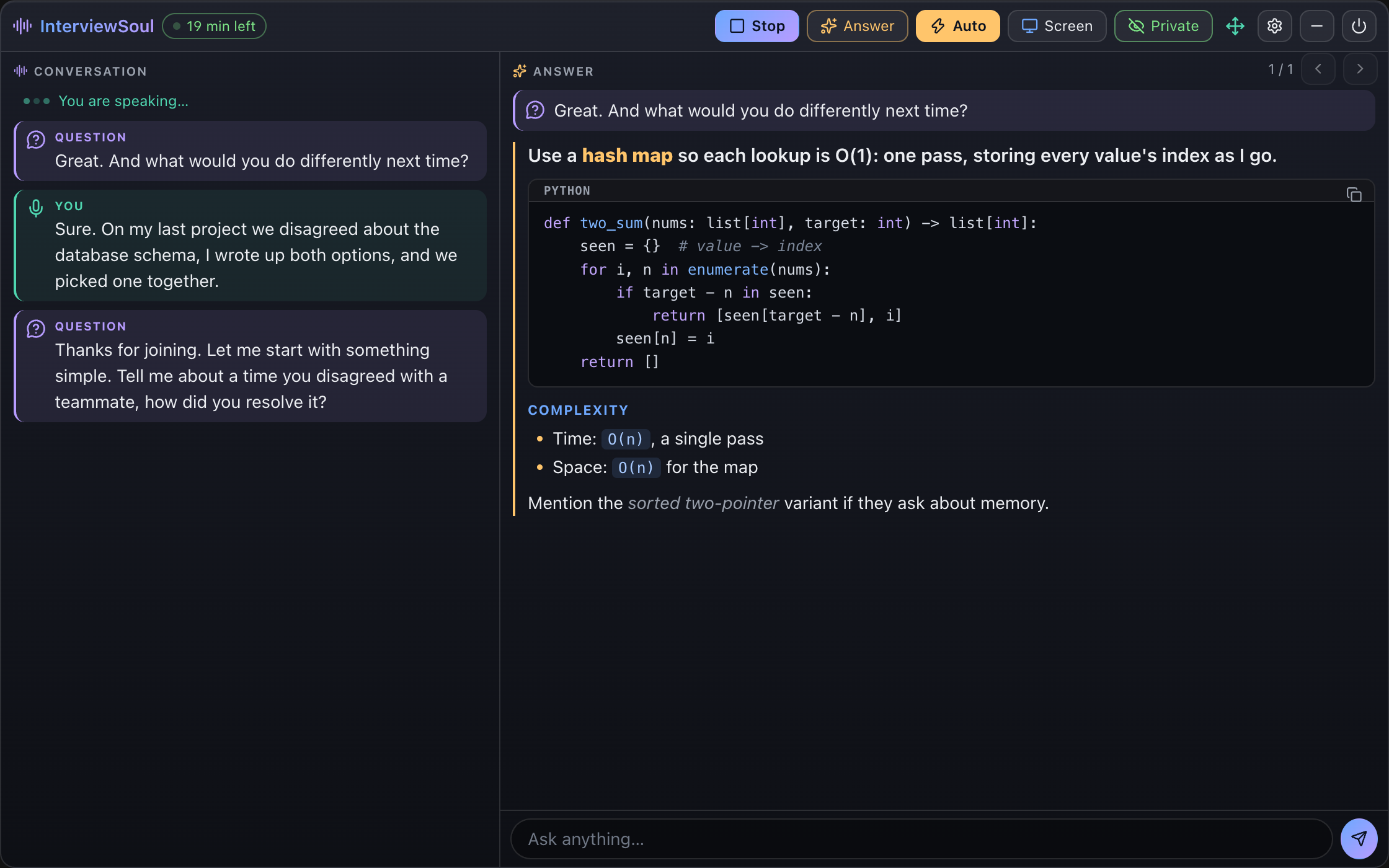The image size is (1389, 868).
Task: Click the 19 min left timer badge
Action: 214,26
